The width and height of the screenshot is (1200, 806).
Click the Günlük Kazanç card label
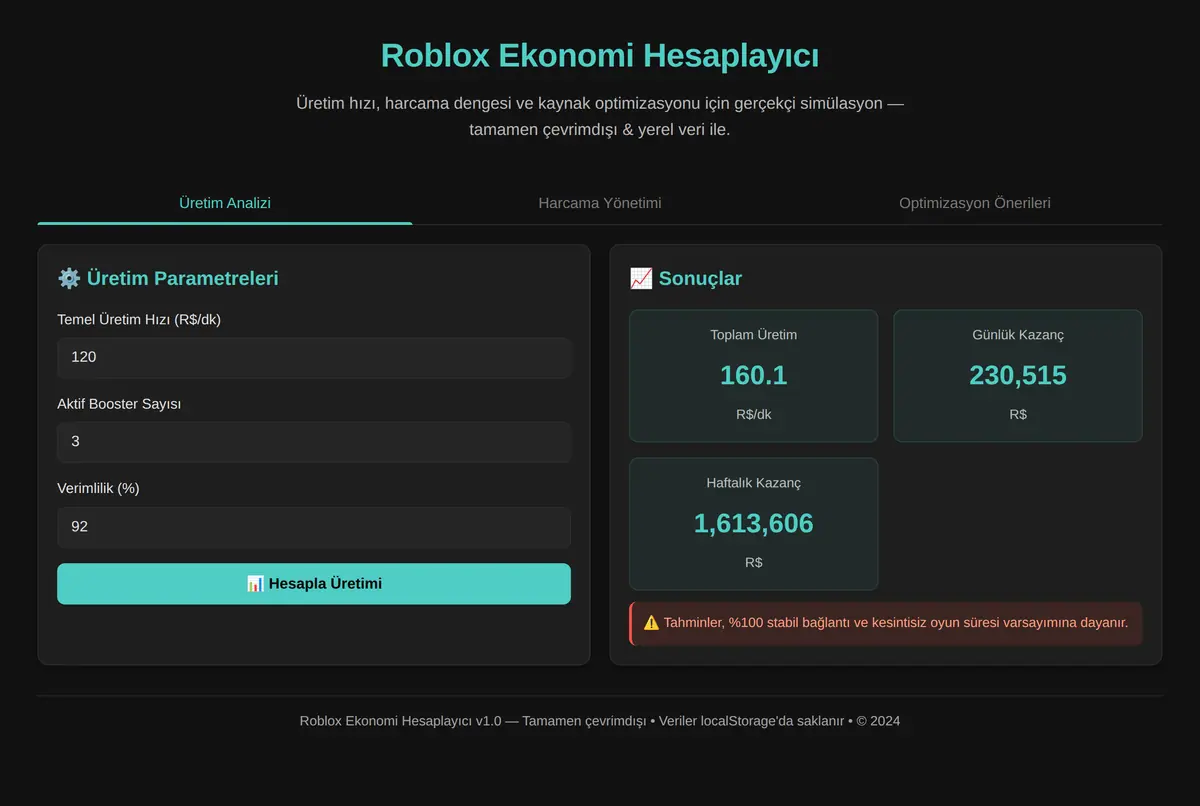click(x=1018, y=335)
